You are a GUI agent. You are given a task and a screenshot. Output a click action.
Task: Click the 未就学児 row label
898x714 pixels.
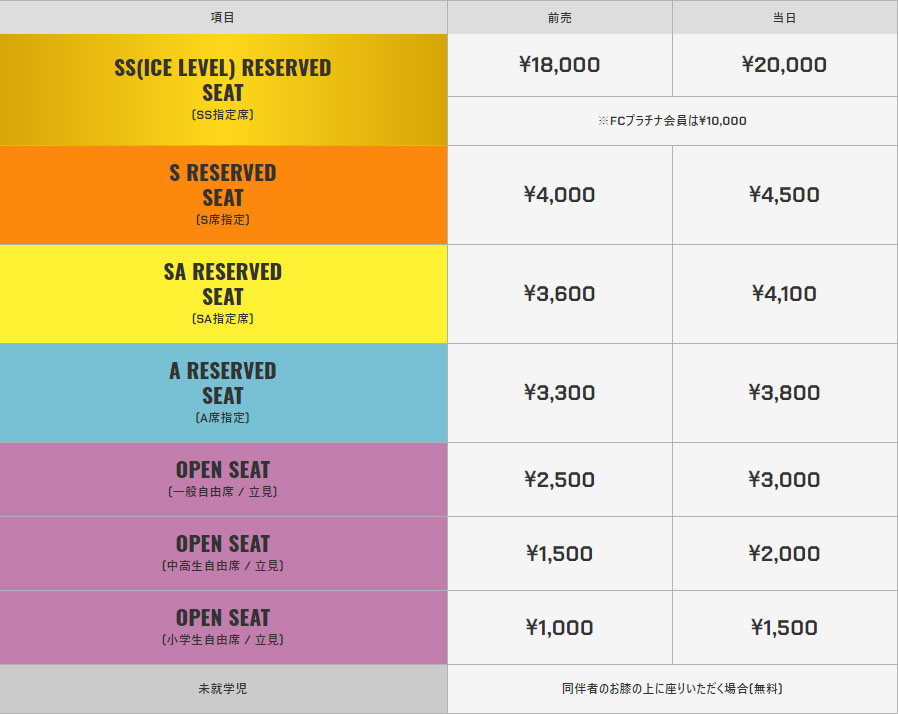[x=223, y=689]
